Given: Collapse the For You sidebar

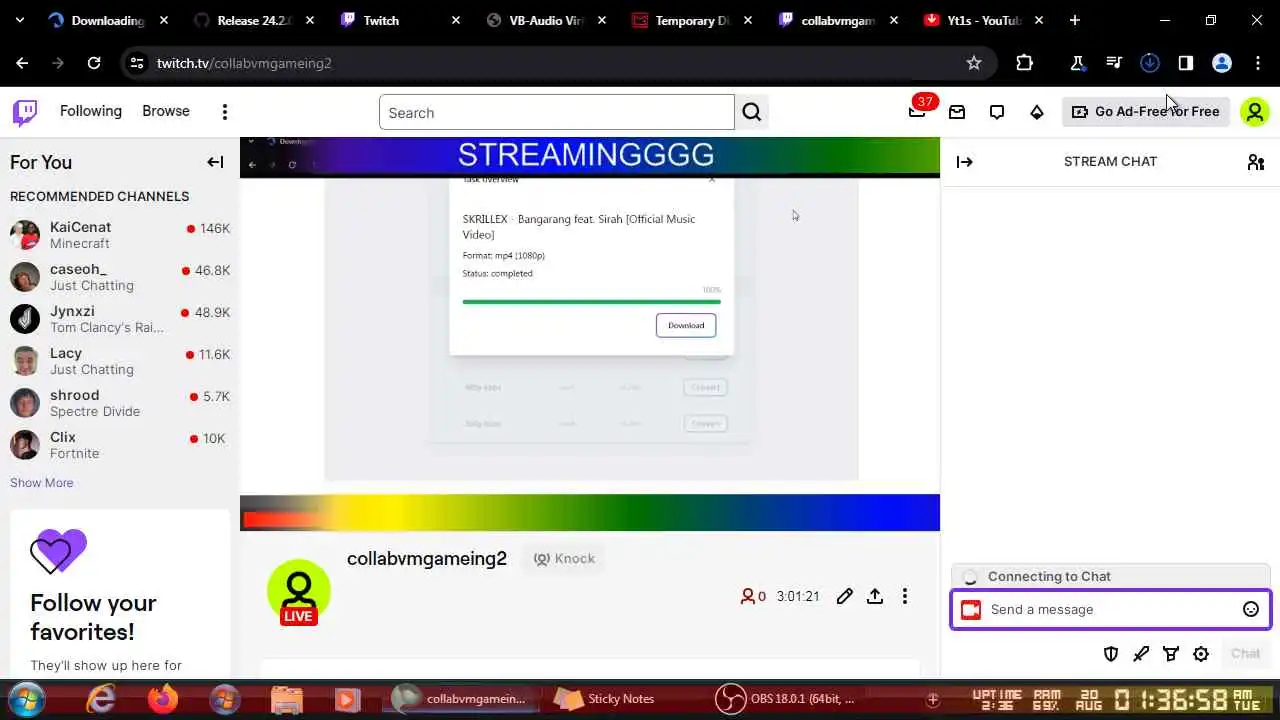Looking at the screenshot, I should click(x=215, y=162).
